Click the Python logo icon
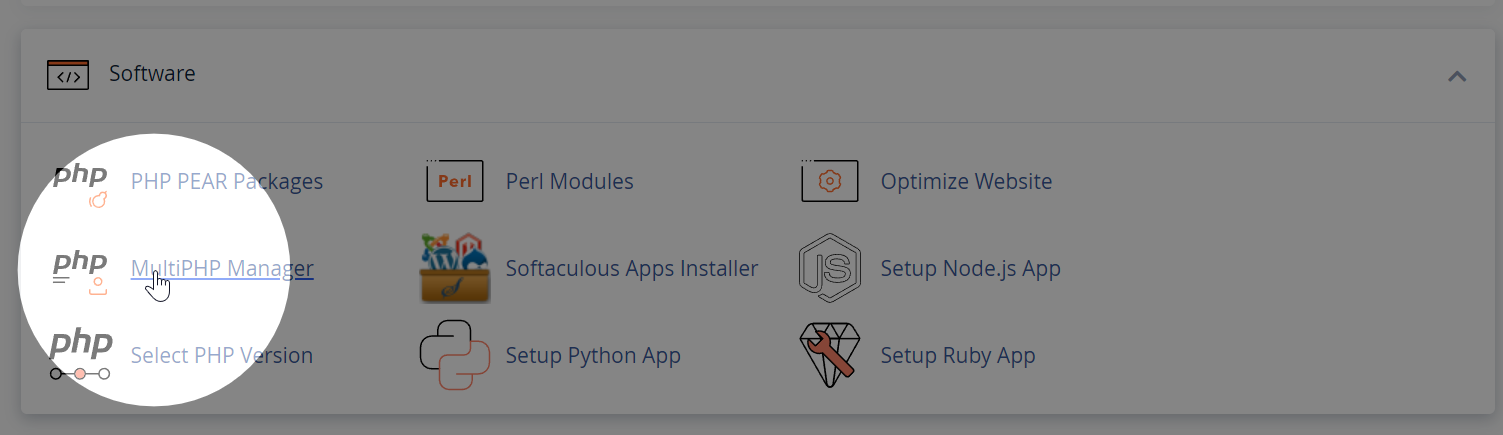 pos(455,355)
